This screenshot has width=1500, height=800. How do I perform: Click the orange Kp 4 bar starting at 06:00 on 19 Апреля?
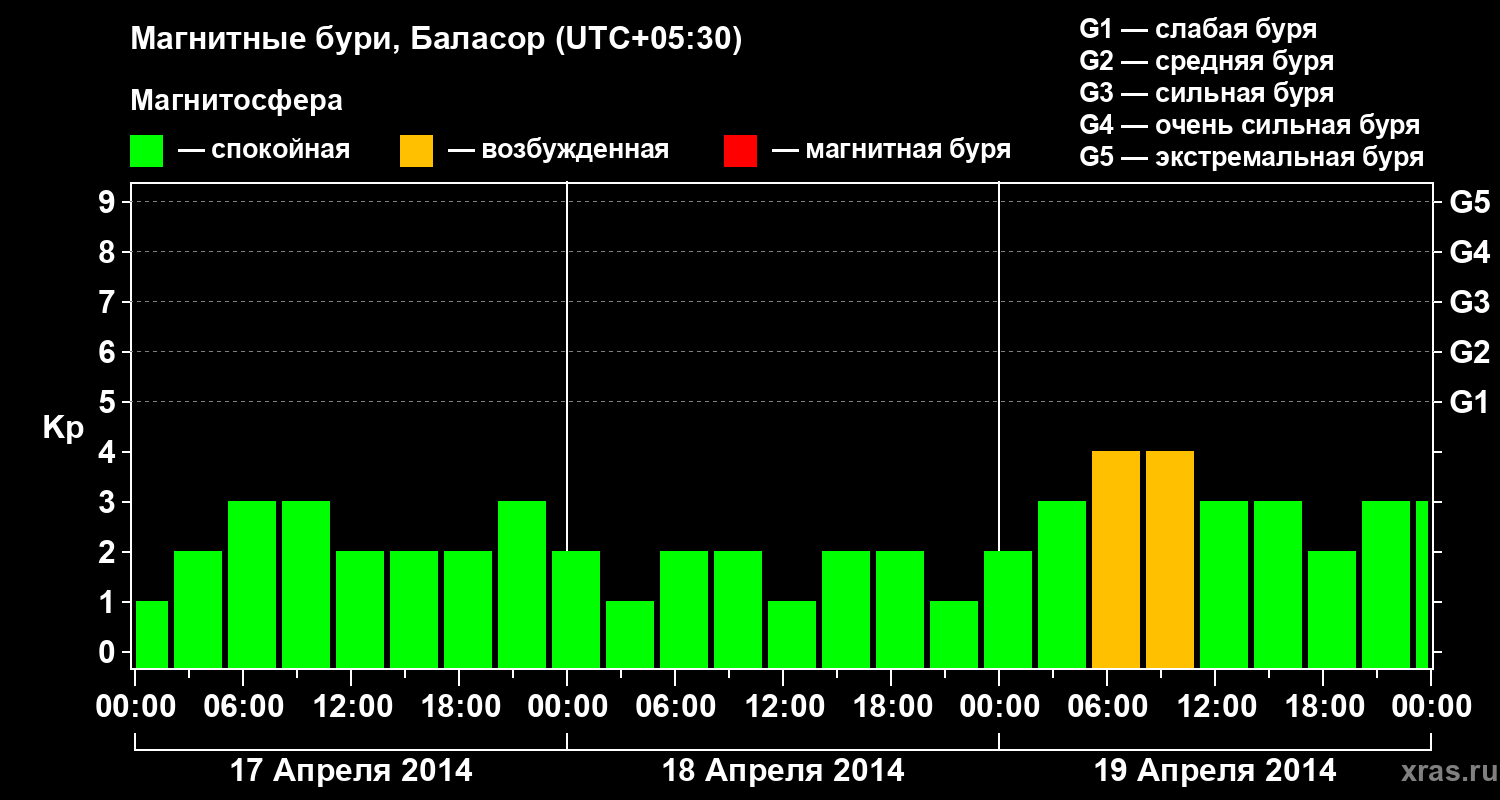pyautogui.click(x=1116, y=559)
